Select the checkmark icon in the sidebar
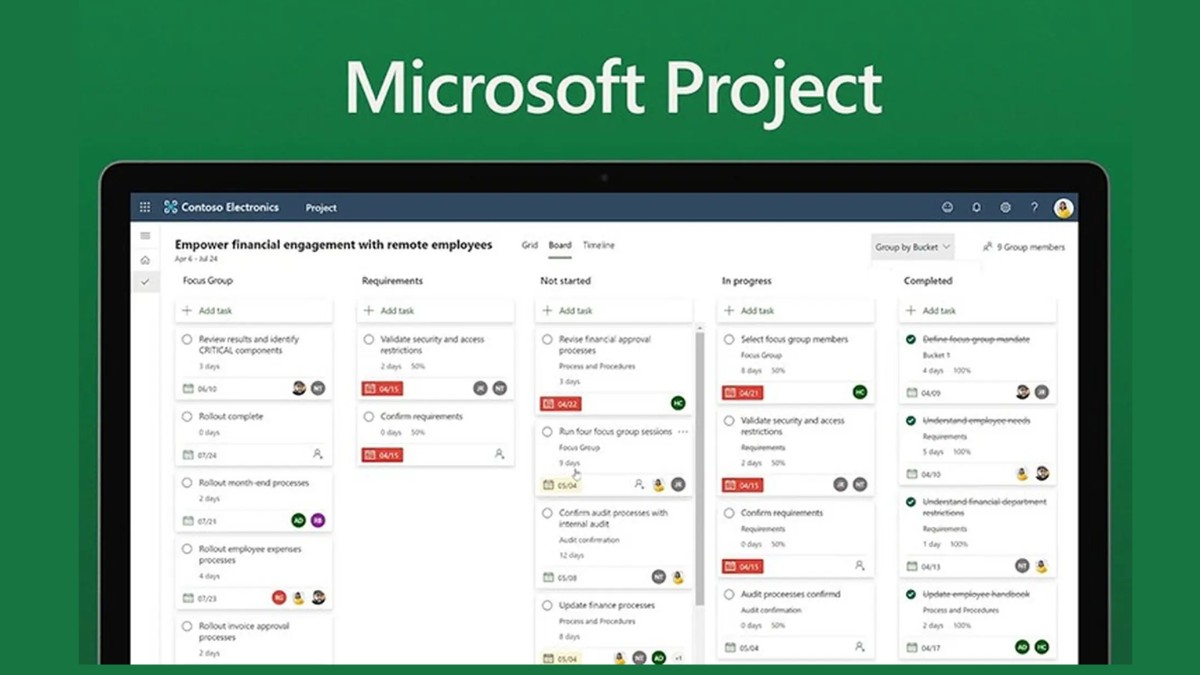Viewport: 1200px width, 675px height. tap(145, 282)
